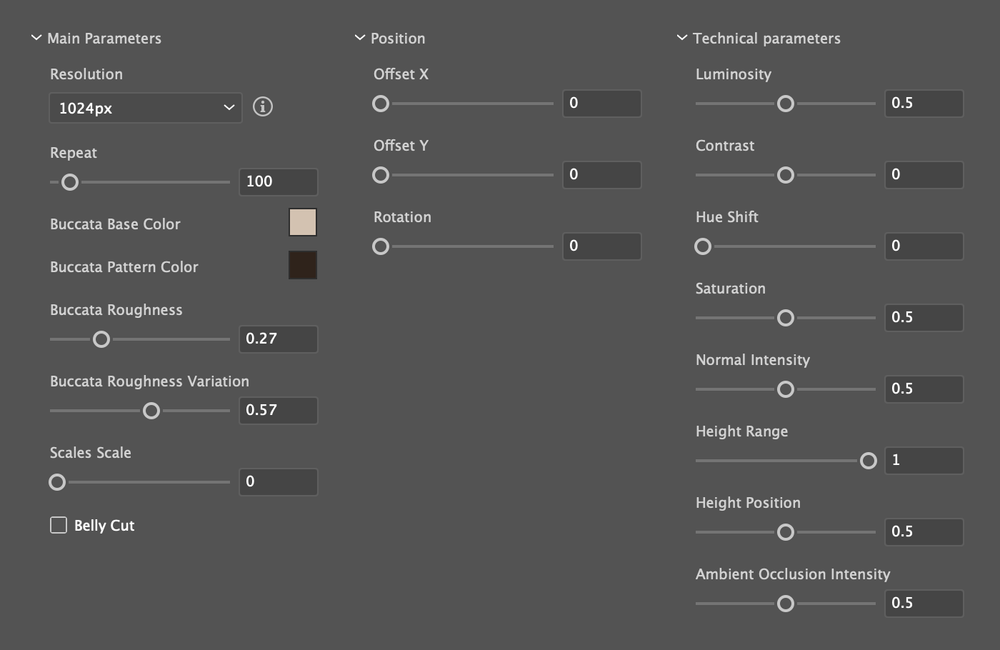
Task: Click the Contrast value field
Action: click(924, 175)
